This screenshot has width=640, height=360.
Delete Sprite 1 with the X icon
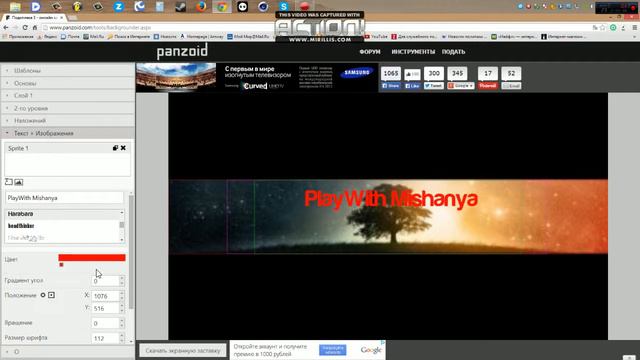point(123,148)
